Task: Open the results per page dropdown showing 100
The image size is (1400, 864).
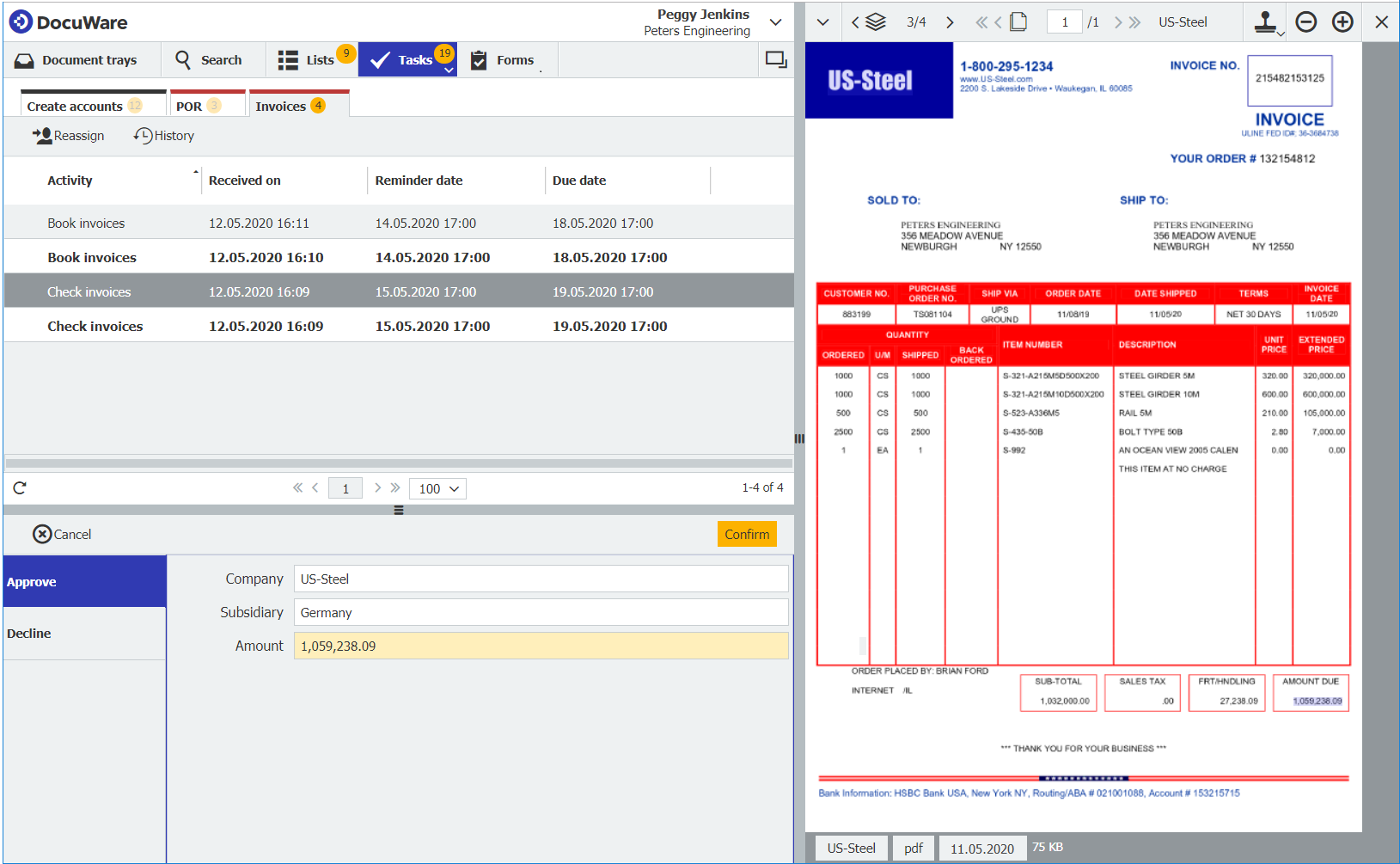Action: tap(437, 488)
